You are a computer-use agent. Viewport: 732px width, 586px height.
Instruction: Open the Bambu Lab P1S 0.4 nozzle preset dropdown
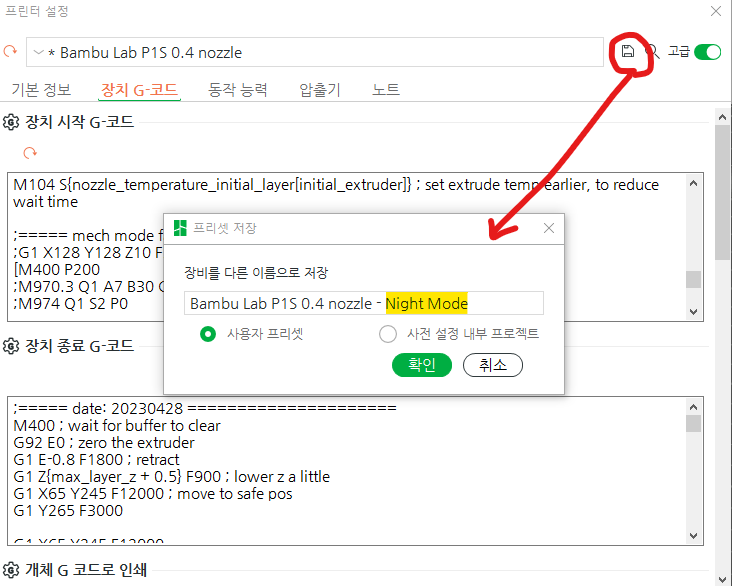coord(315,52)
